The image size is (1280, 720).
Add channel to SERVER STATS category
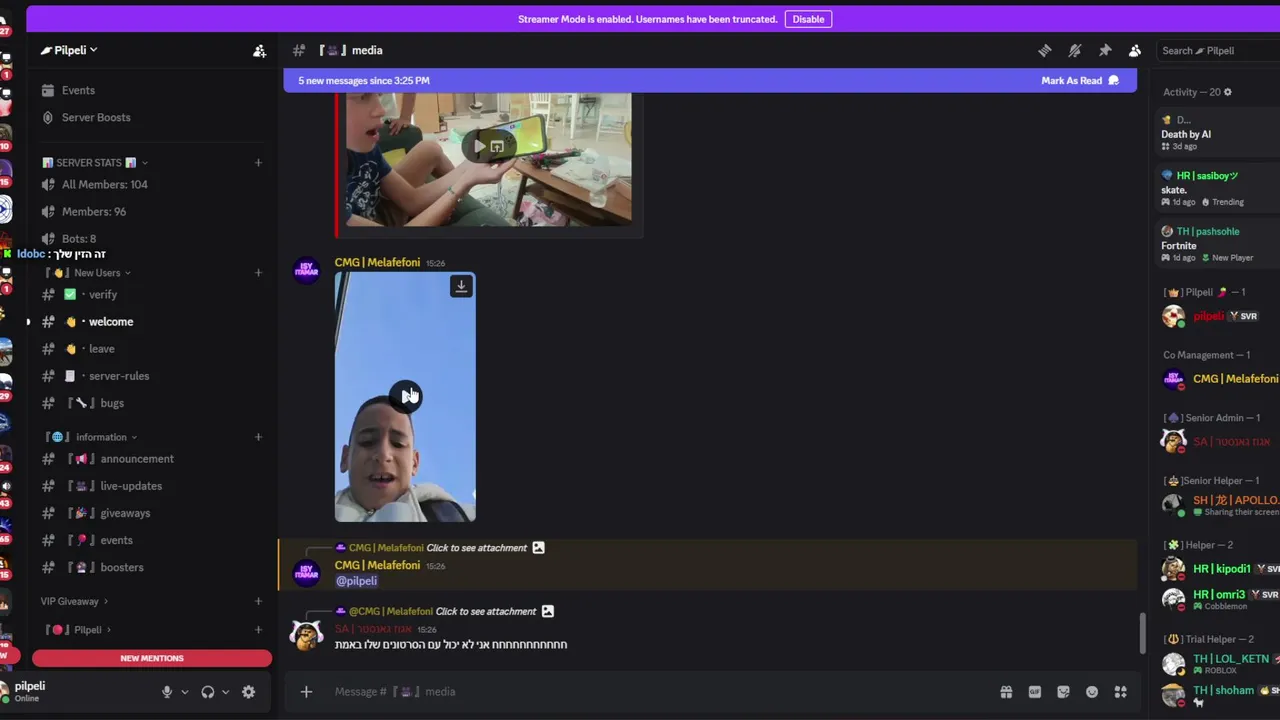click(x=258, y=162)
